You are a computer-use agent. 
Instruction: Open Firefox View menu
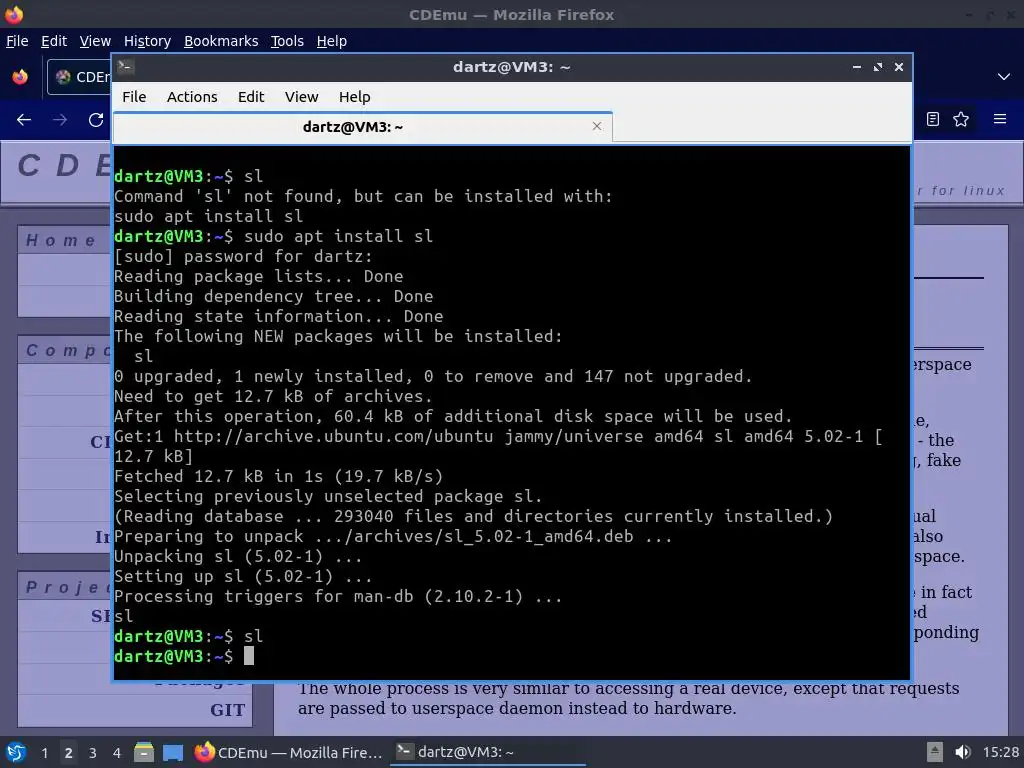(95, 41)
